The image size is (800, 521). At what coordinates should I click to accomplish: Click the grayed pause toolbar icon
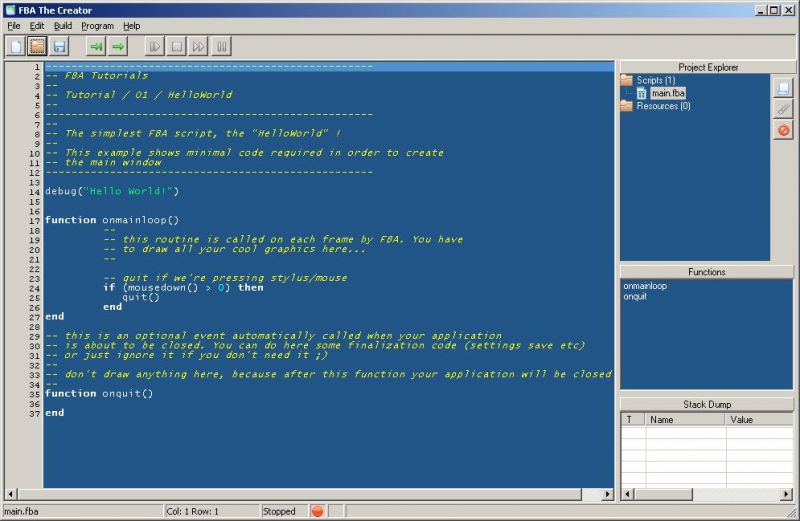(x=221, y=46)
